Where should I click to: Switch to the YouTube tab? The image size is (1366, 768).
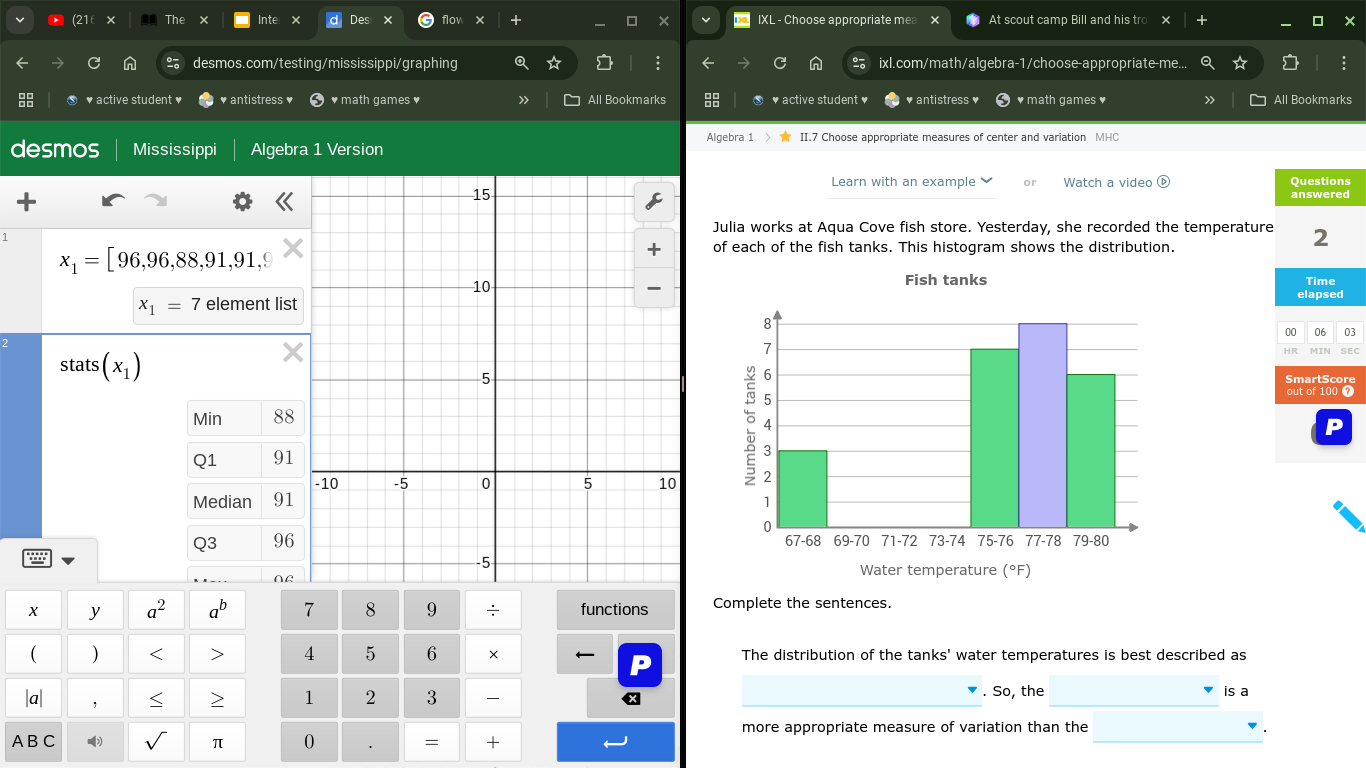click(80, 20)
